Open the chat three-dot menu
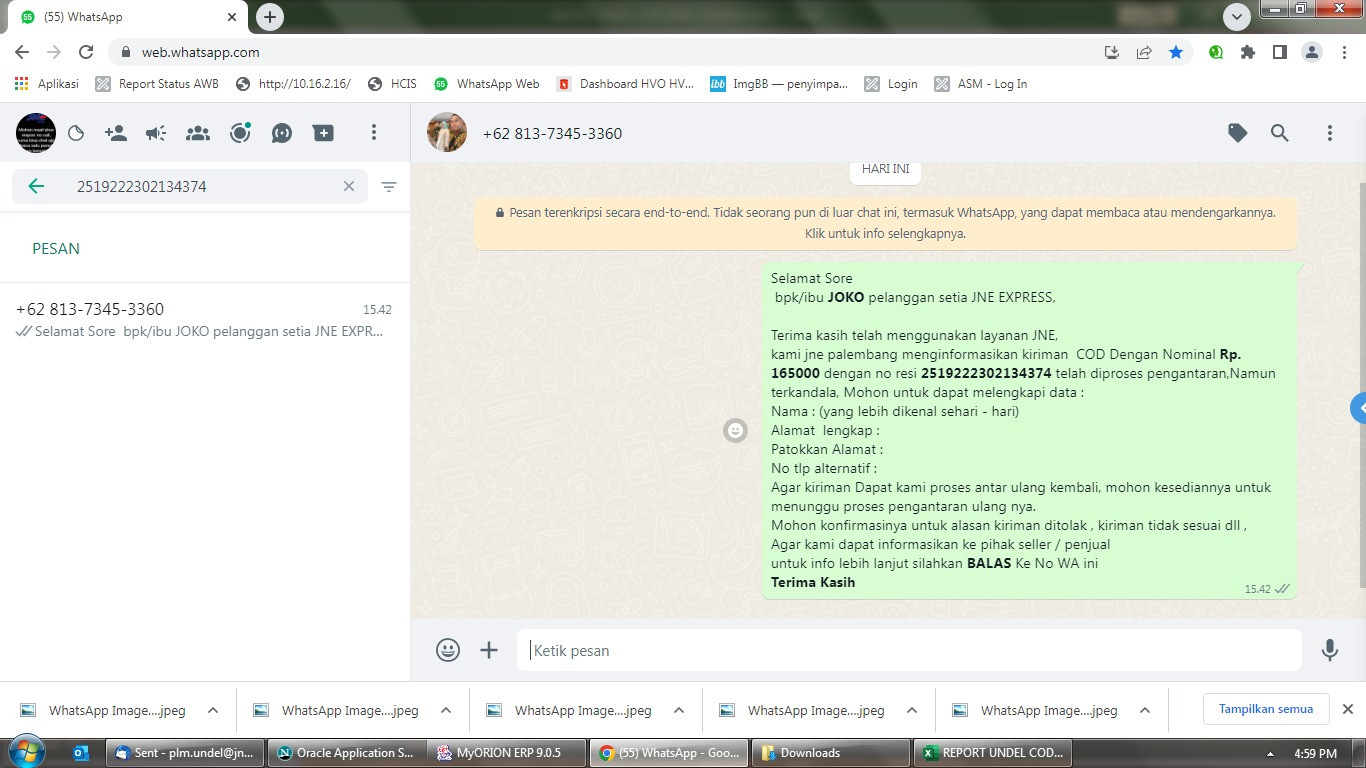The width and height of the screenshot is (1366, 768). [x=1330, y=133]
